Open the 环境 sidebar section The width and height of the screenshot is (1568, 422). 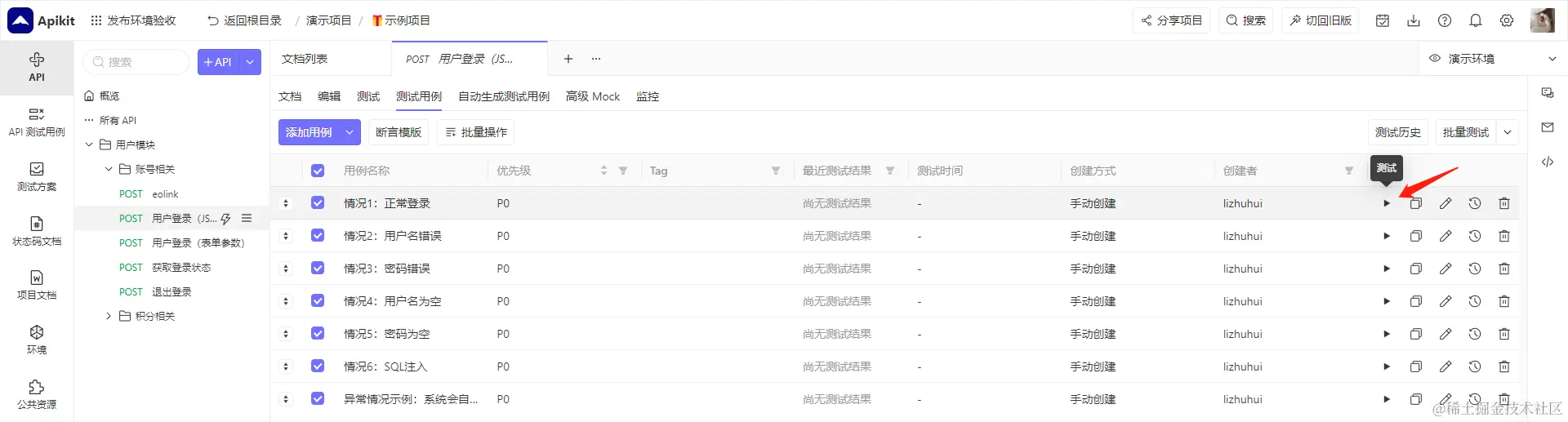[x=37, y=340]
